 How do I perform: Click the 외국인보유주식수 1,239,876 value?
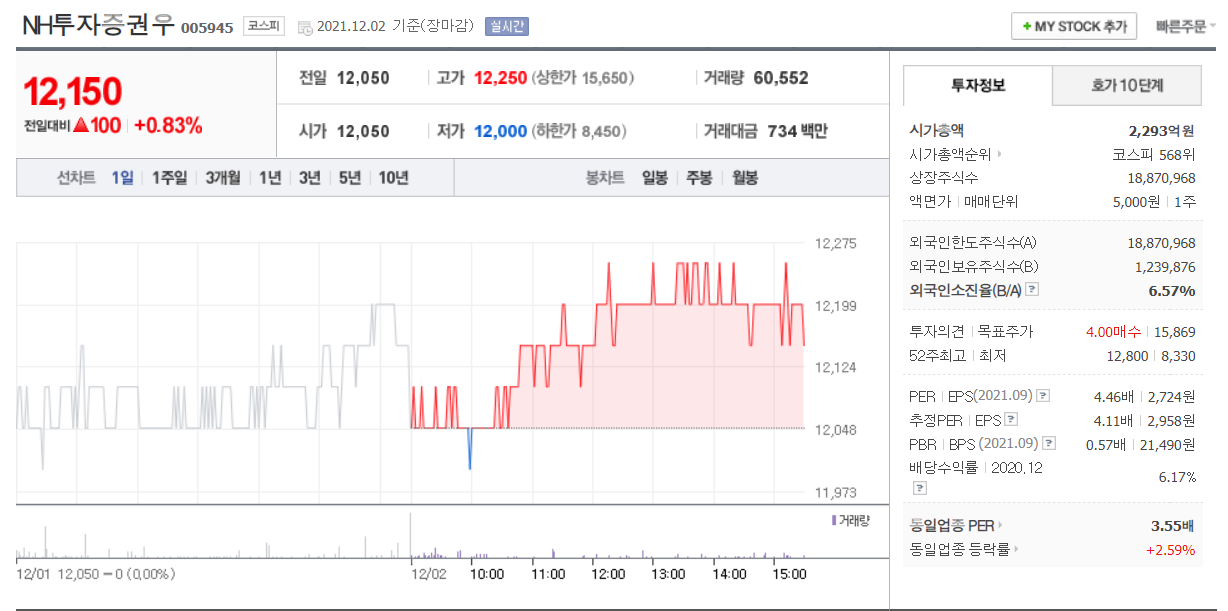(x=1165, y=267)
